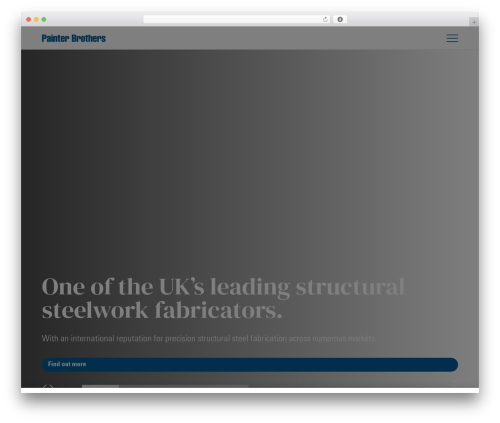
Task: Click the headline 'One of the UK's leading structural'
Action: (x=223, y=287)
